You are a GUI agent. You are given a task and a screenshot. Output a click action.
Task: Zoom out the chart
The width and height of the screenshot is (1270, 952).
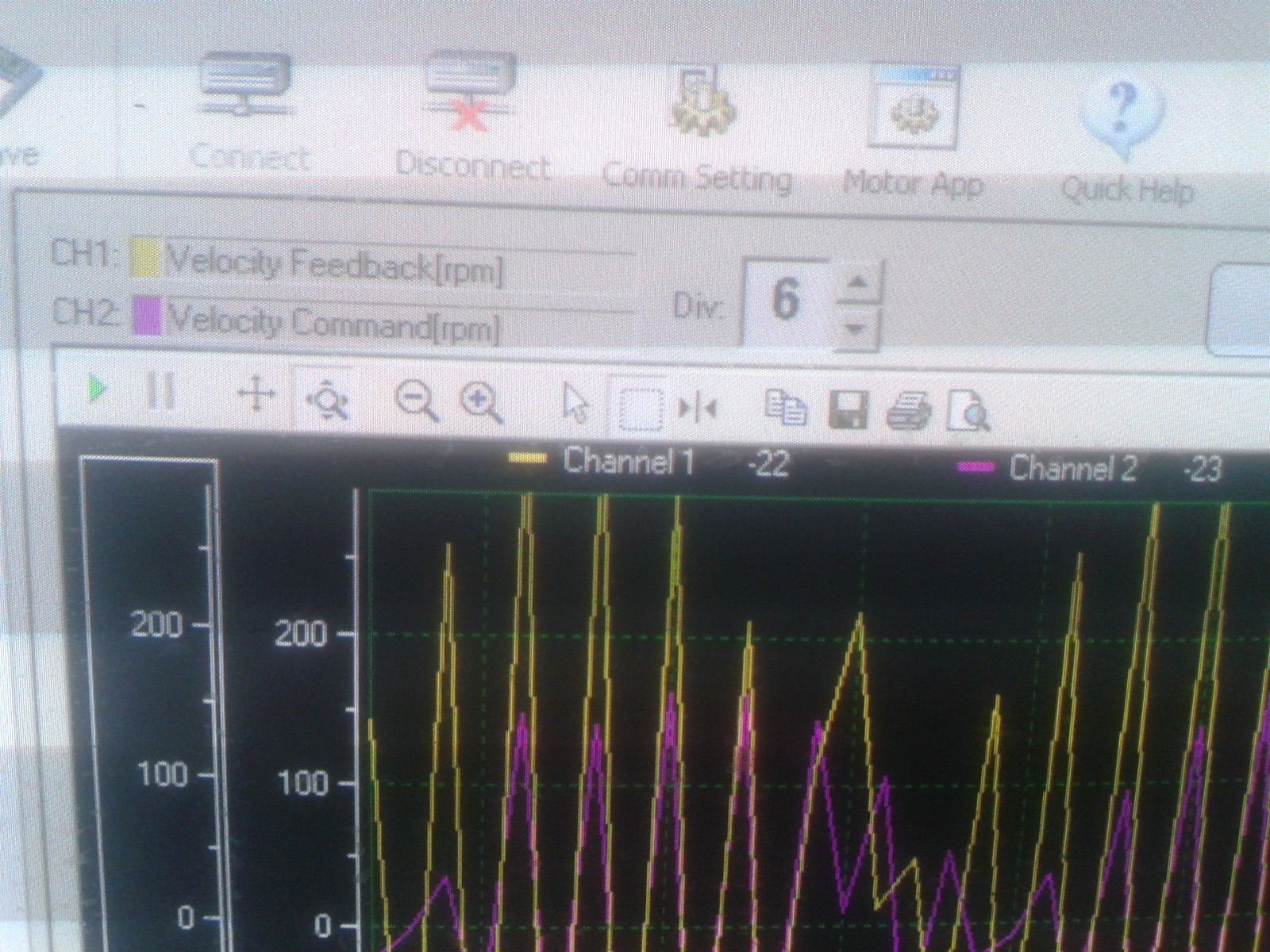click(x=417, y=401)
